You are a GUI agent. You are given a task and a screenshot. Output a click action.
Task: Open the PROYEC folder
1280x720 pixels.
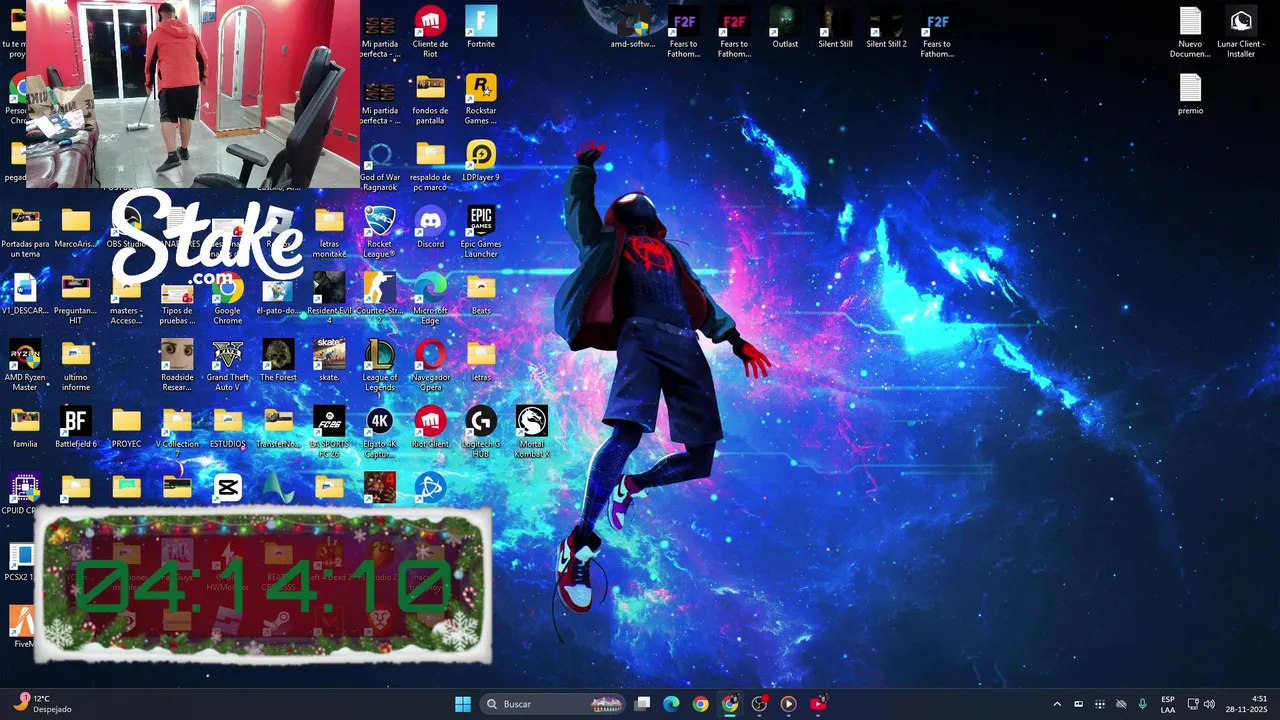(126, 428)
